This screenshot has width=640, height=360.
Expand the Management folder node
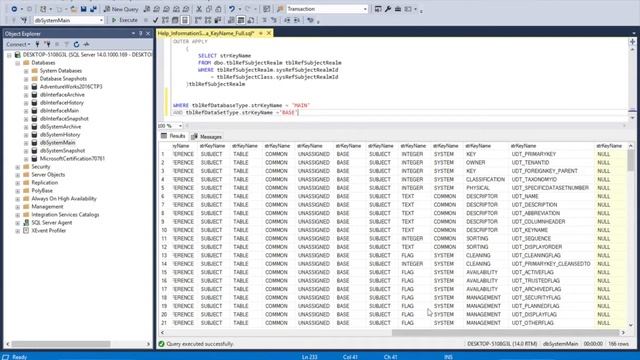(x=18, y=207)
